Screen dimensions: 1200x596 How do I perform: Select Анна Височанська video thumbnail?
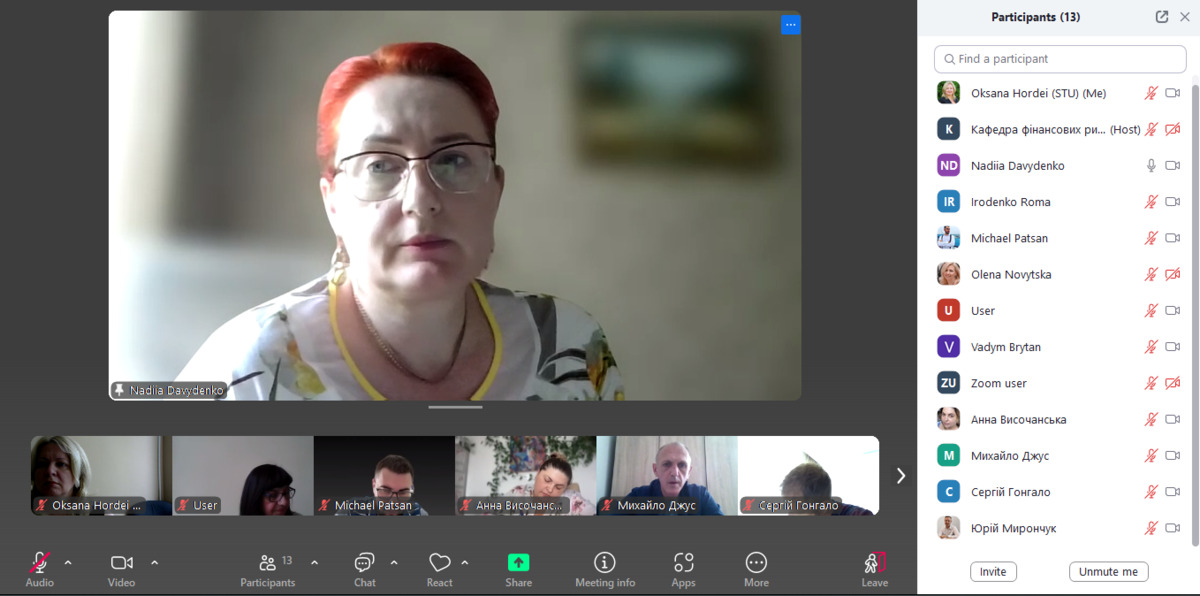pos(526,476)
